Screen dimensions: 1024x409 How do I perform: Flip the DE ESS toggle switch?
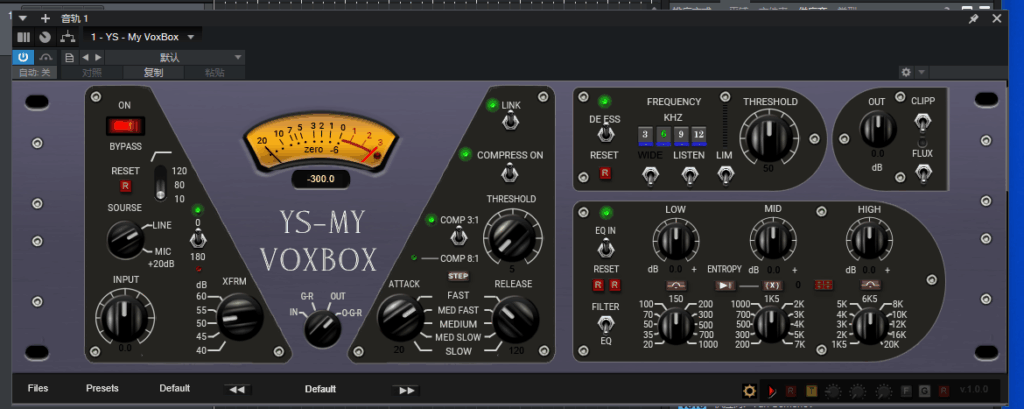pyautogui.click(x=605, y=133)
